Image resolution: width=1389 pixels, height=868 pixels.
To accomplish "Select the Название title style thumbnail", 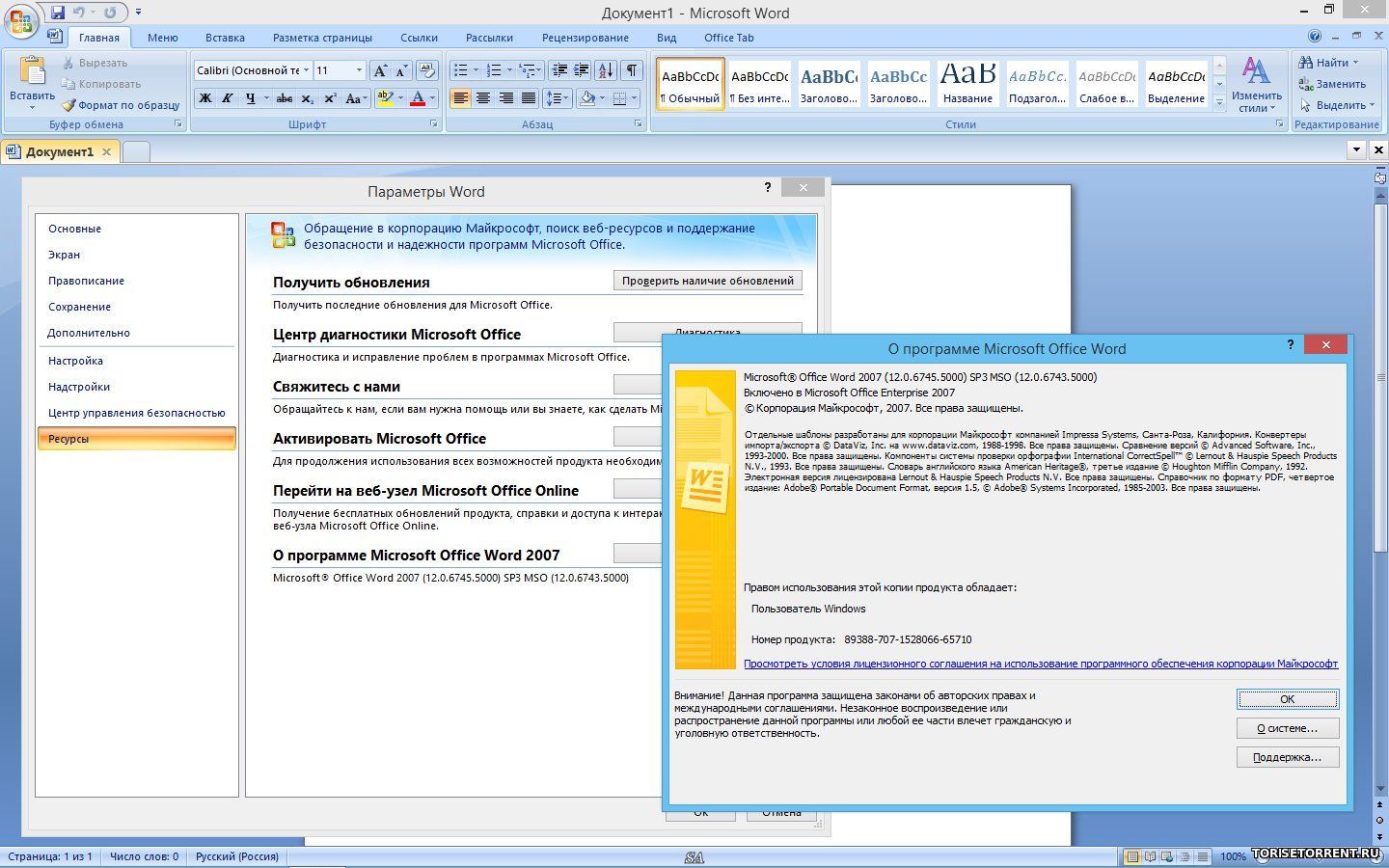I will click(x=967, y=84).
